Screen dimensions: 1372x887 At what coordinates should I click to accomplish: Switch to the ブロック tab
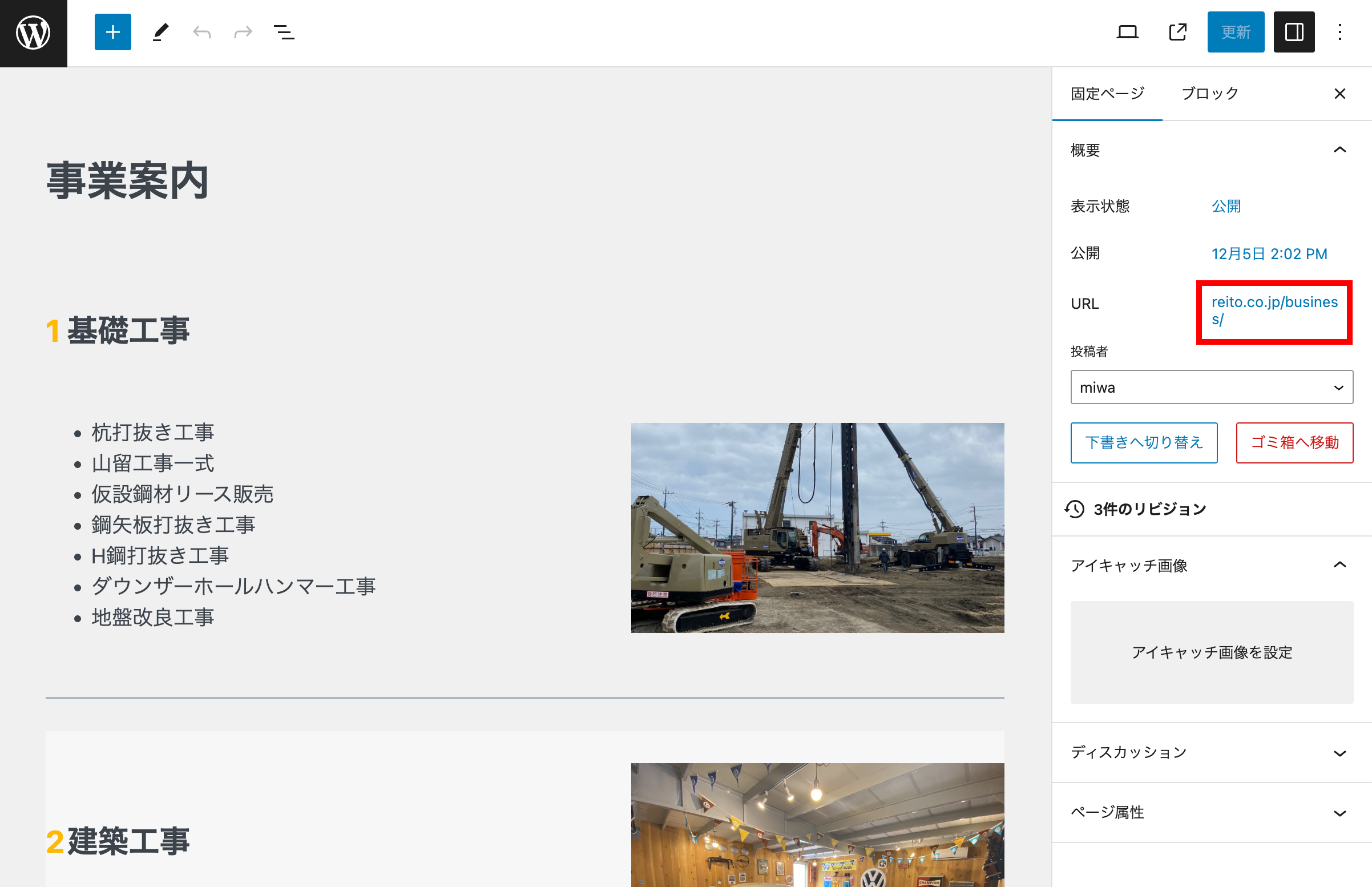click(x=1210, y=93)
